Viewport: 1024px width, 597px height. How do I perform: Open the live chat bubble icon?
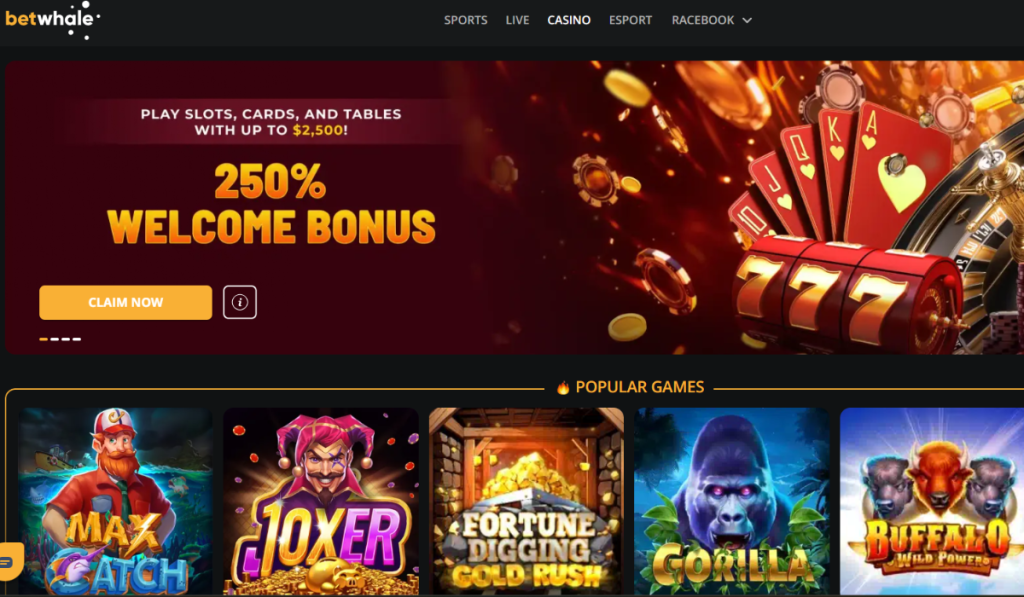click(x=10, y=561)
